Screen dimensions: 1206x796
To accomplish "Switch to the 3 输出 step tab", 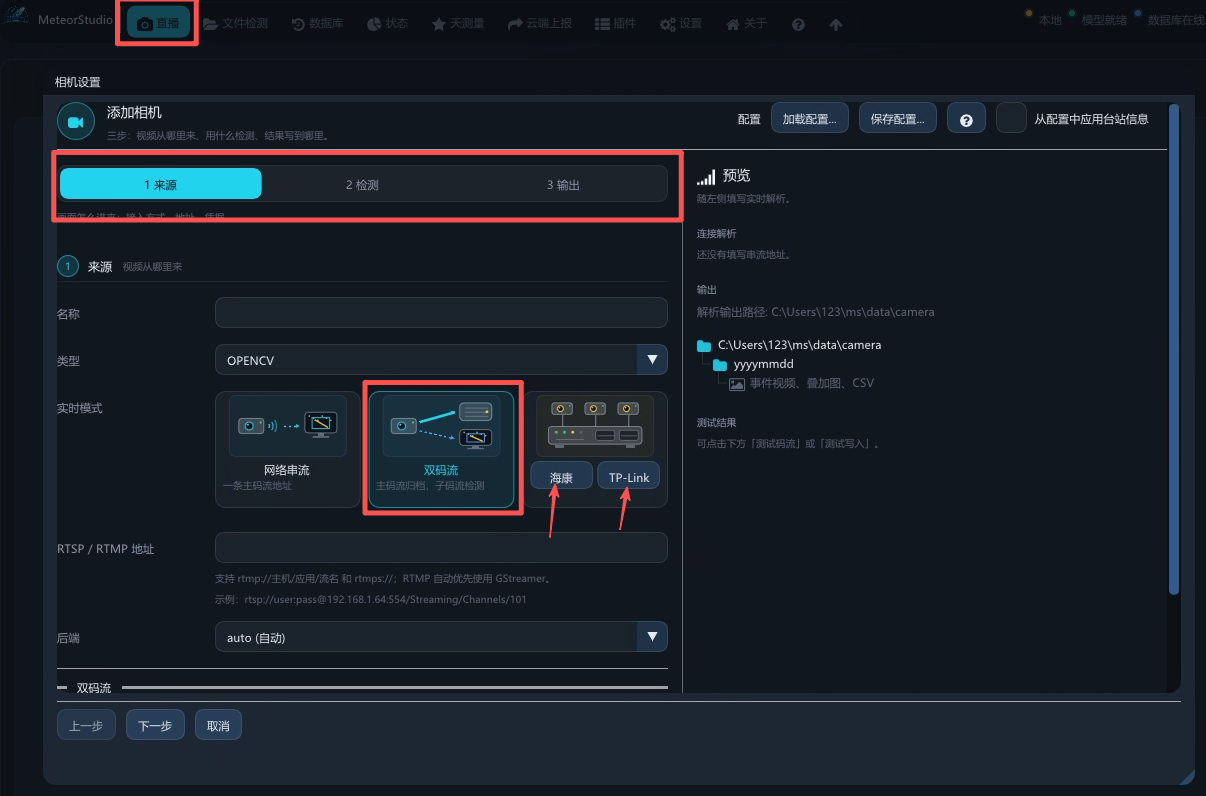I will pyautogui.click(x=563, y=184).
